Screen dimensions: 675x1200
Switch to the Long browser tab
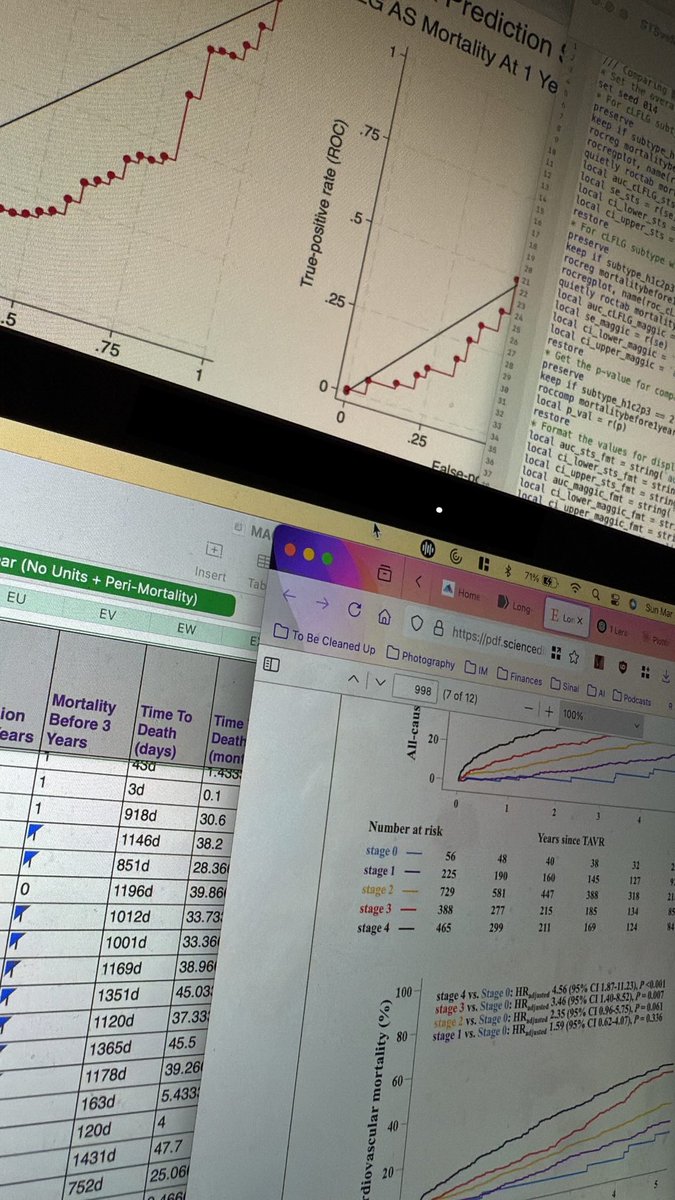click(x=513, y=604)
